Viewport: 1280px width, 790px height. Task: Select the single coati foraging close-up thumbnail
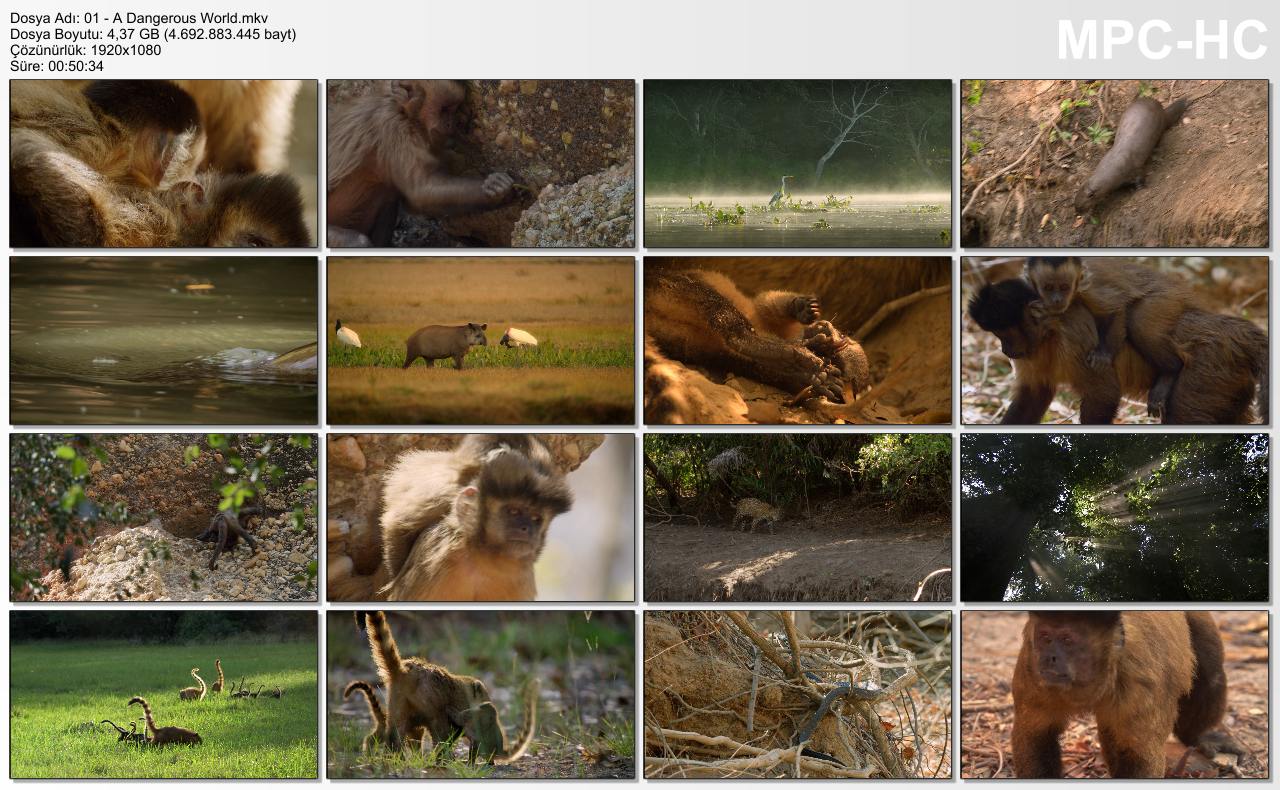(x=481, y=695)
